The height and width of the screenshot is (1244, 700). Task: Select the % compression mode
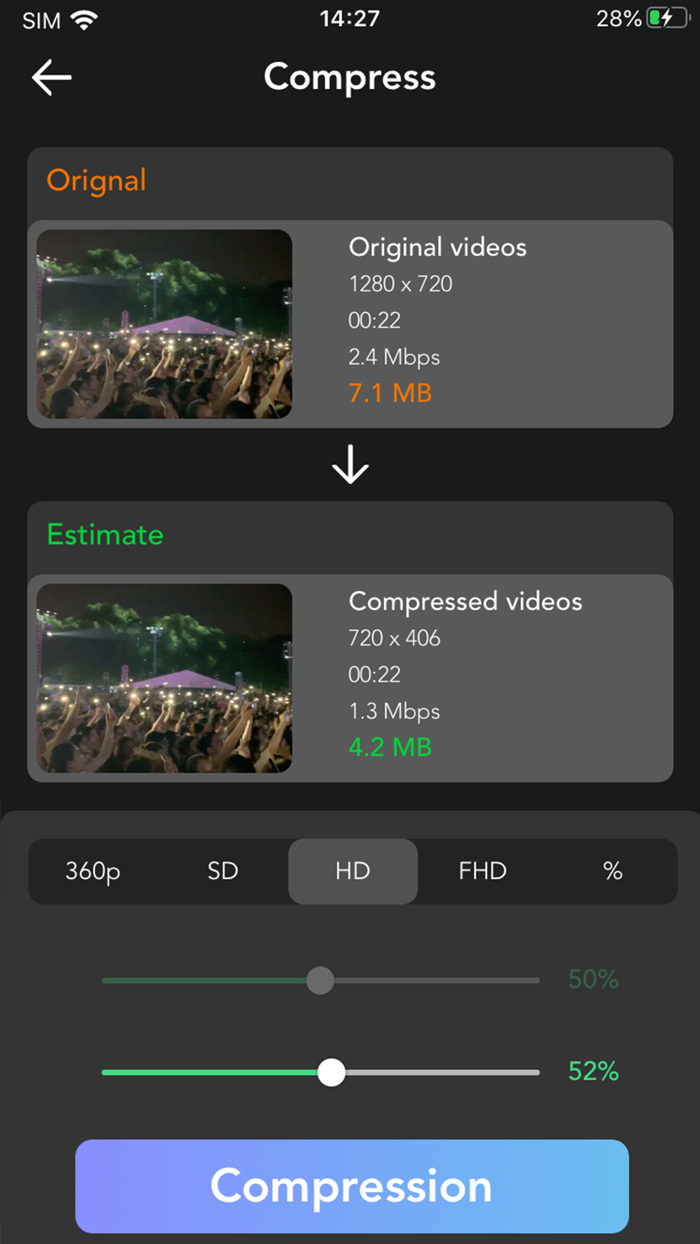pyautogui.click(x=612, y=871)
